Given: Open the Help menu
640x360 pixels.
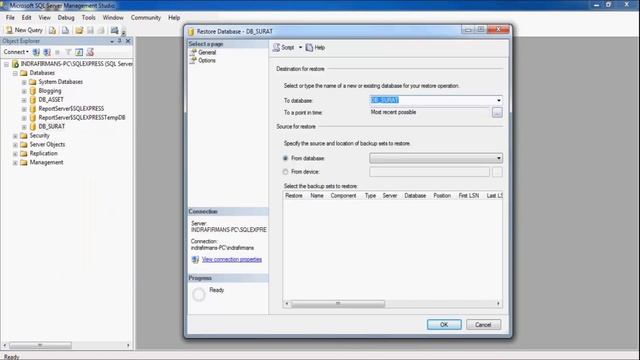Looking at the screenshot, I should click(x=174, y=18).
